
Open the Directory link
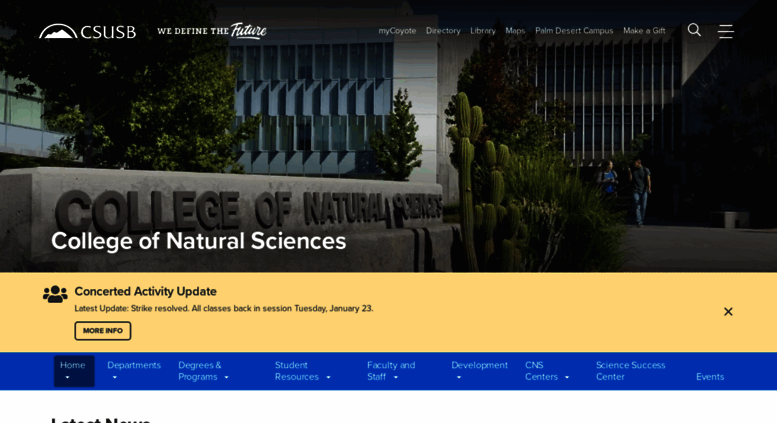pos(443,31)
